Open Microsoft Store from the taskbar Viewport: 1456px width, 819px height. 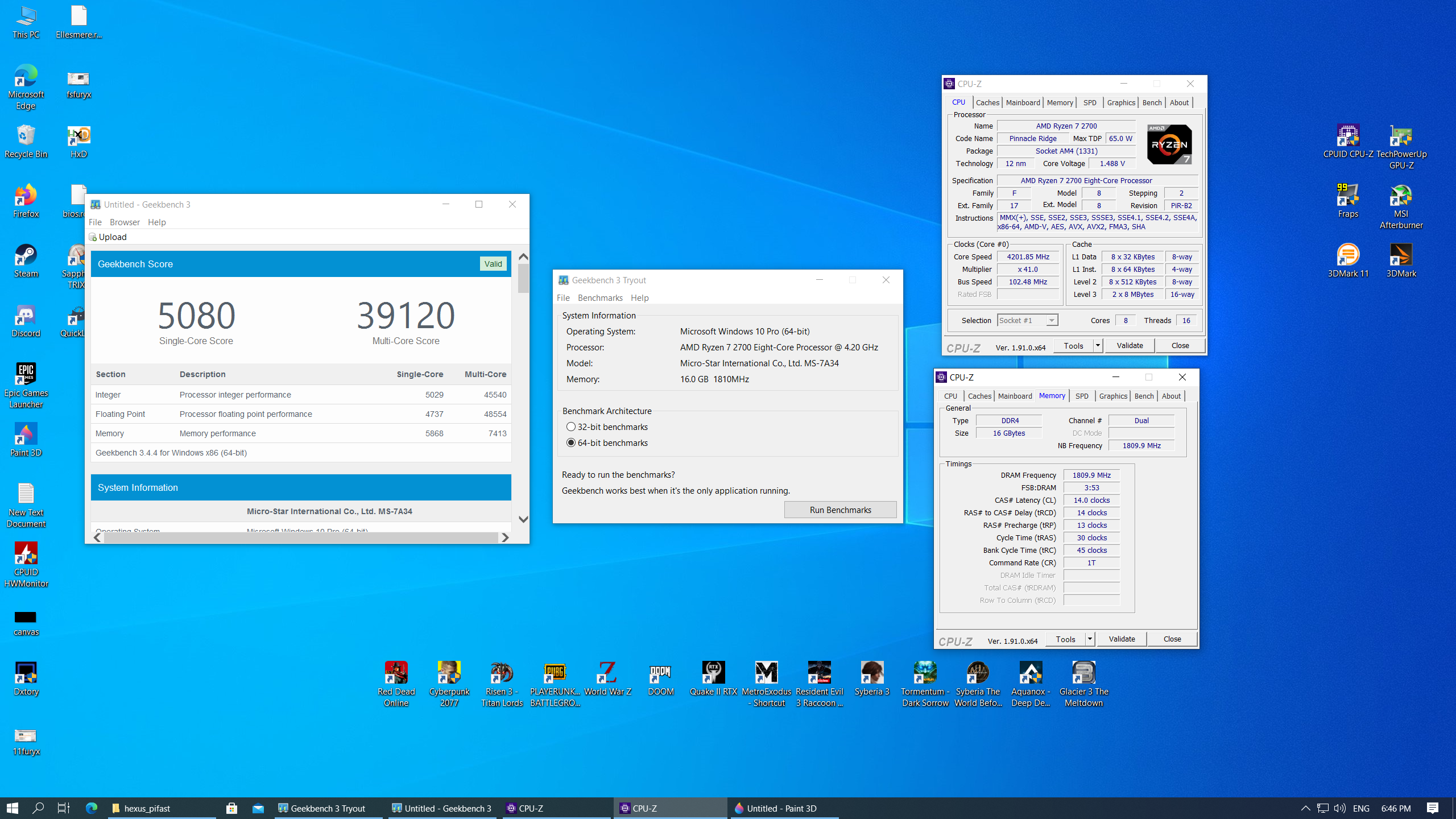pyautogui.click(x=231, y=808)
